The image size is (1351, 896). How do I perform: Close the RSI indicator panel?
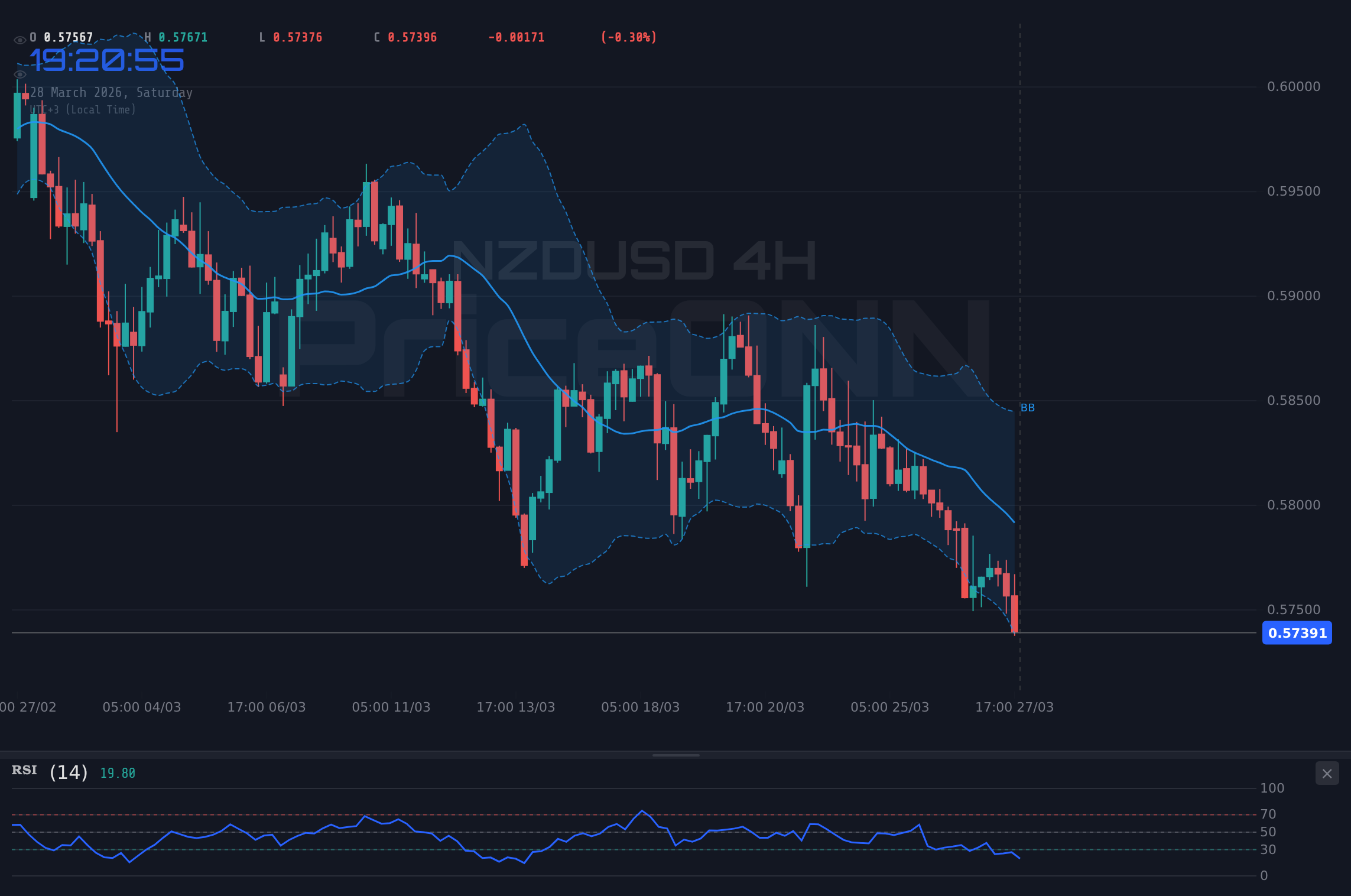coord(1327,773)
